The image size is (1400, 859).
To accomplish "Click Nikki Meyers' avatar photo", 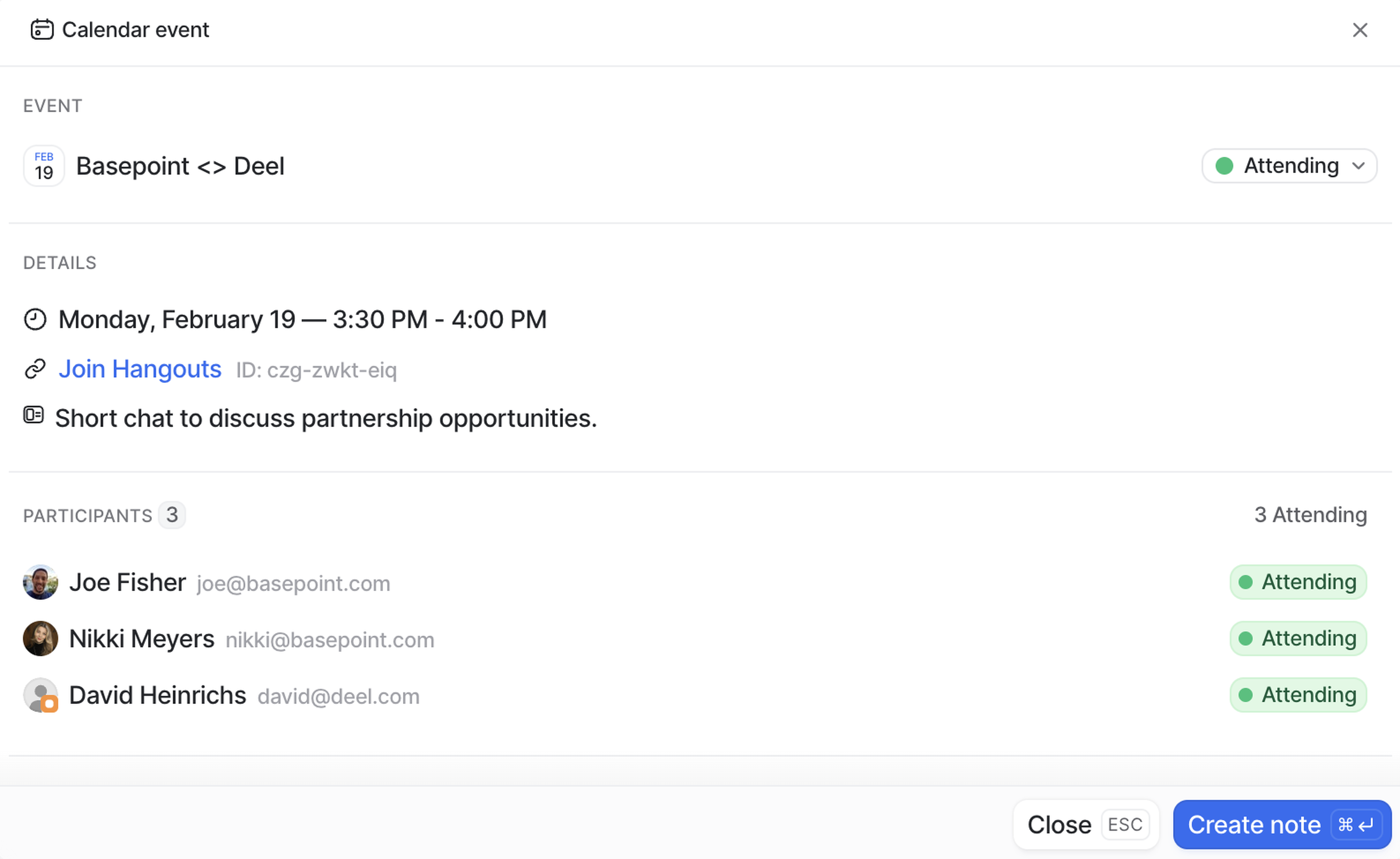I will [x=40, y=639].
